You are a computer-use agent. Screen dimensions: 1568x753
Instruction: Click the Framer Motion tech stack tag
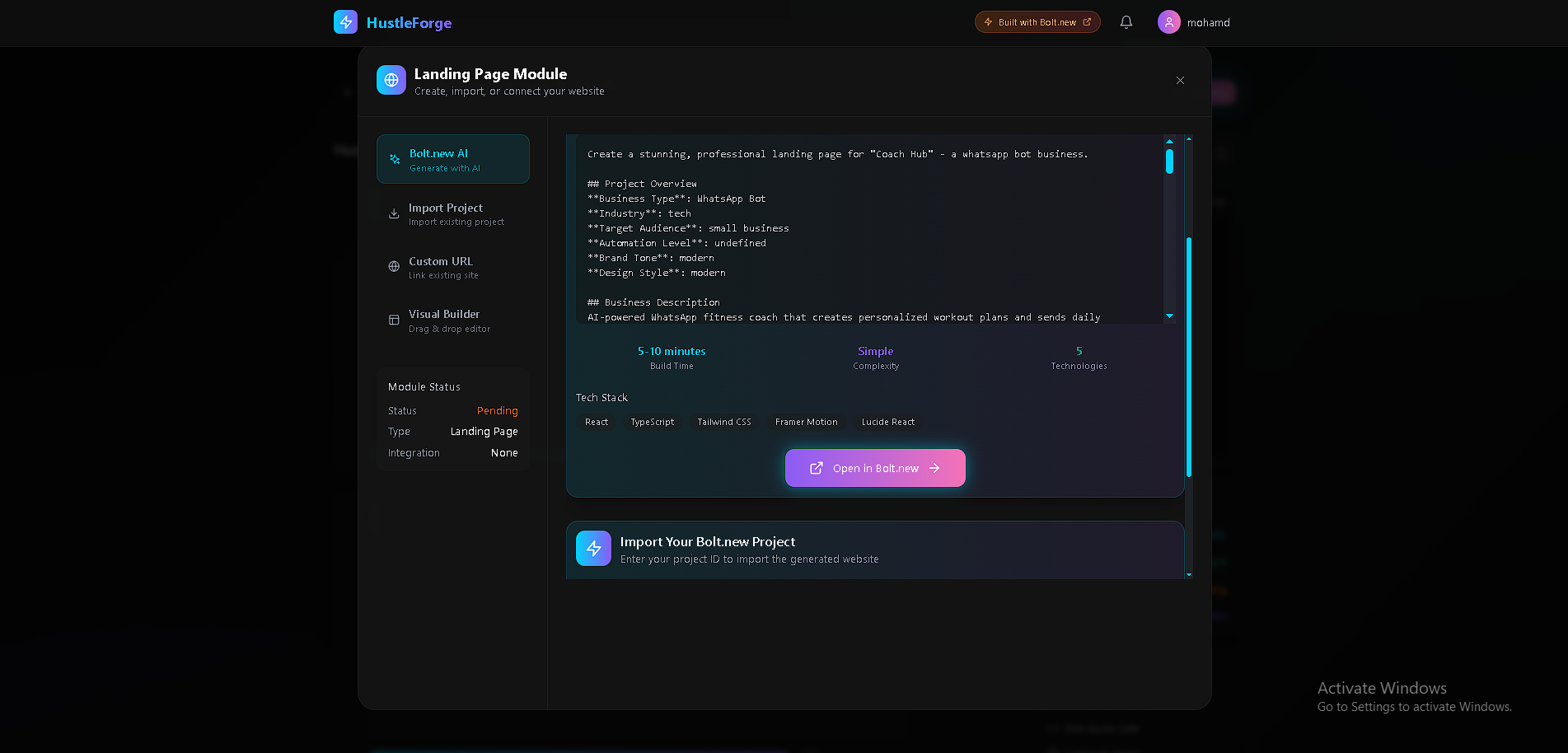pyautogui.click(x=807, y=422)
